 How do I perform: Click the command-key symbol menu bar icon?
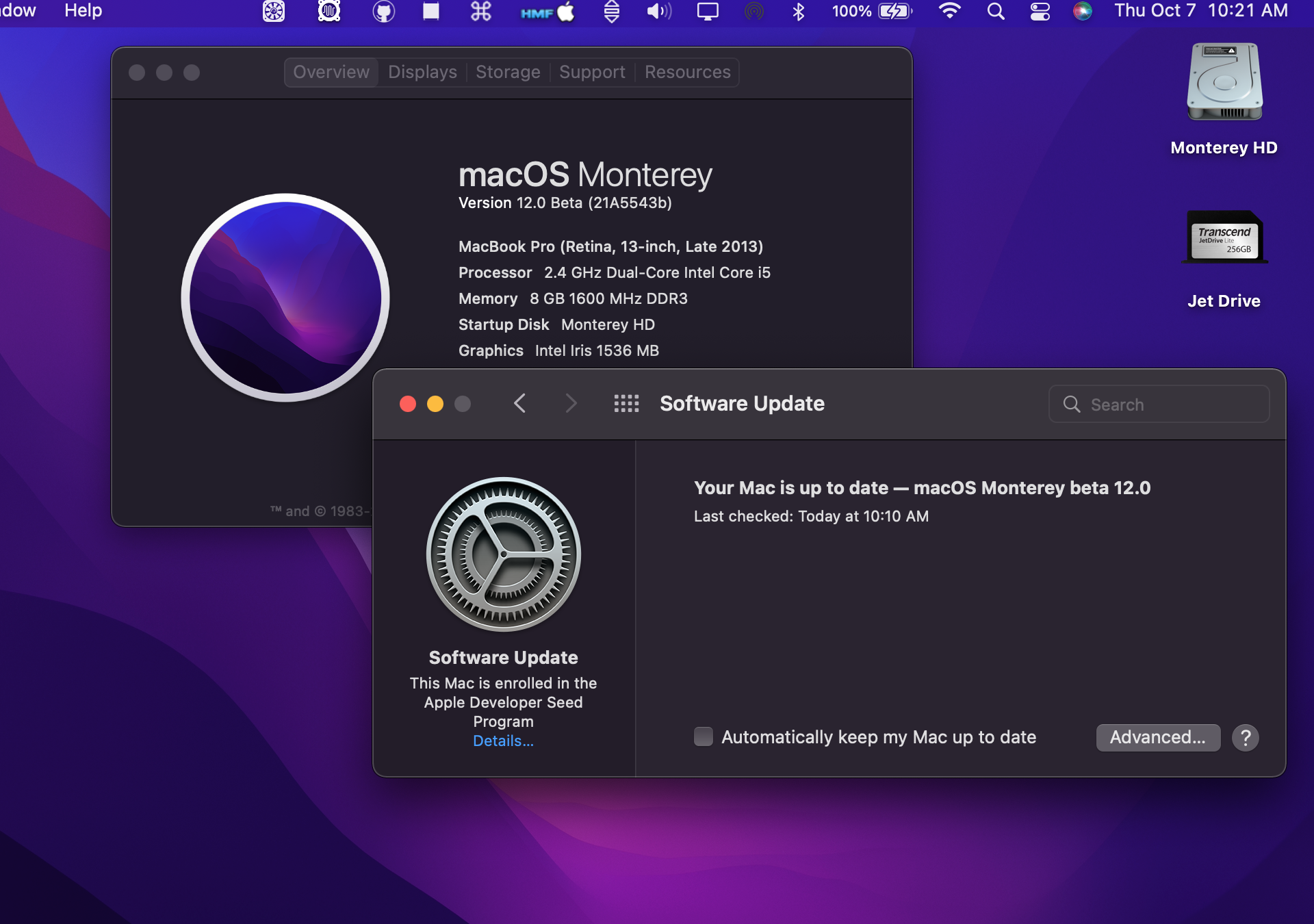pos(481,11)
